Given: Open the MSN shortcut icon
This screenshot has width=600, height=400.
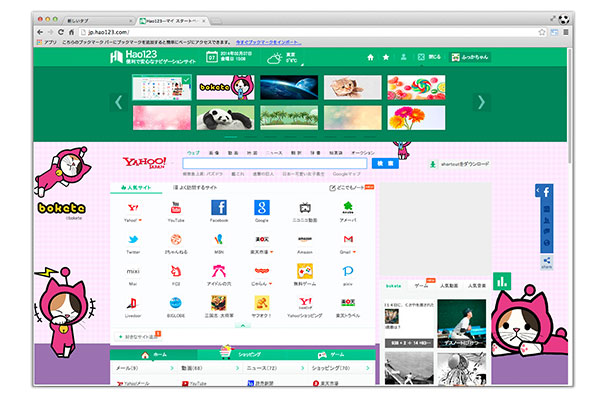Looking at the screenshot, I should (x=219, y=240).
